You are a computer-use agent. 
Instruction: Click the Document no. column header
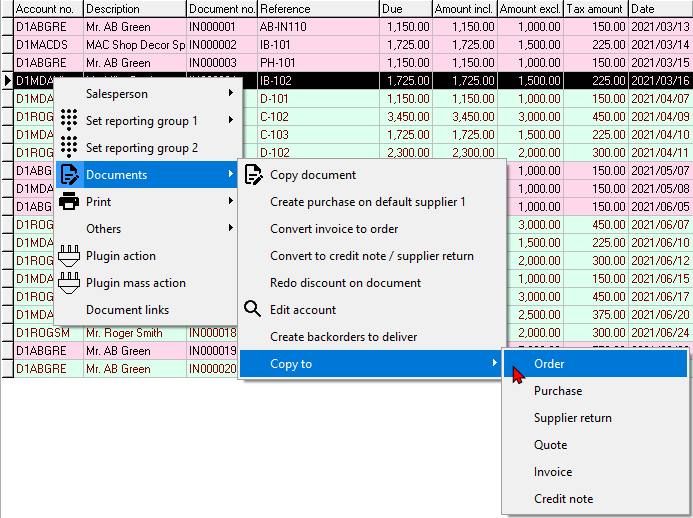click(222, 9)
